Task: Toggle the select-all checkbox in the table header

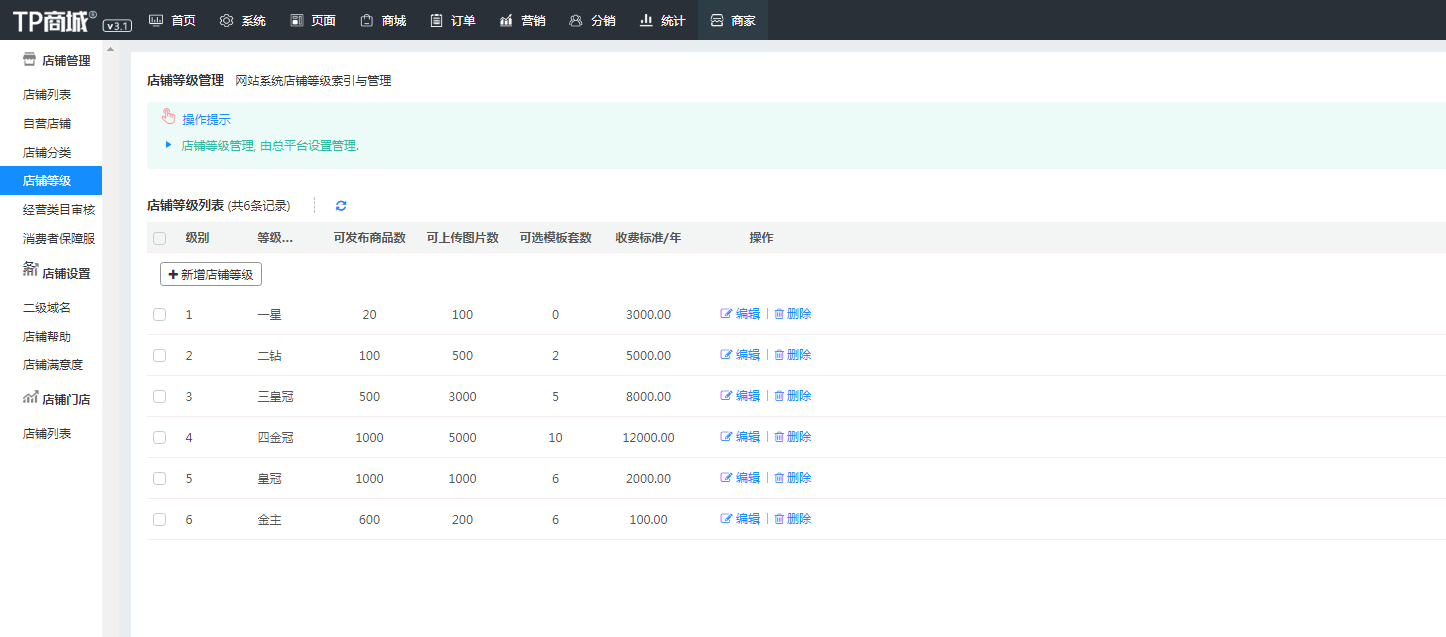Action: tap(159, 238)
